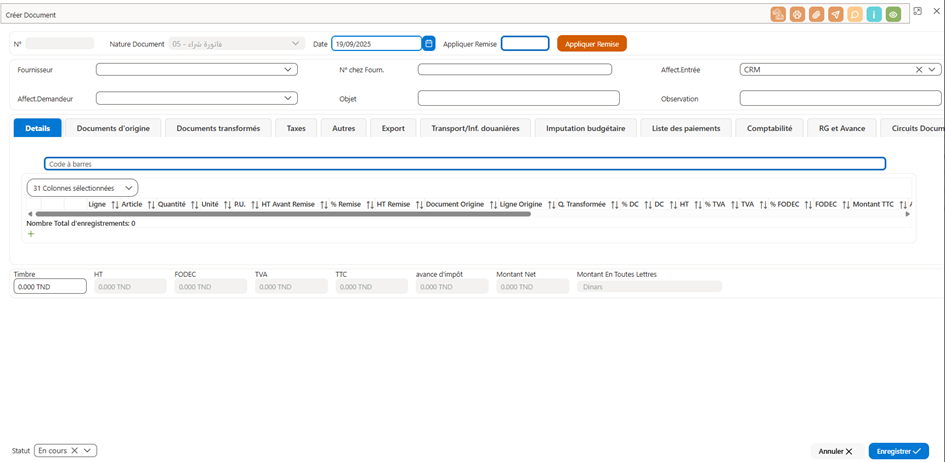
Task: Sort by the % Remise column arrows
Action: pos(370,205)
